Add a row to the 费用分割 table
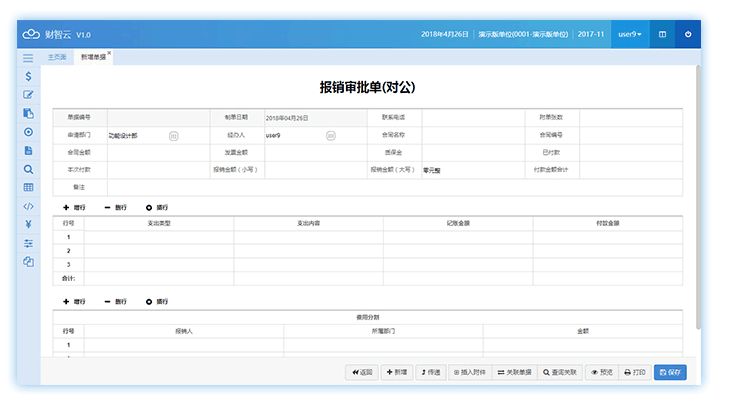734x418 pixels. coord(74,302)
